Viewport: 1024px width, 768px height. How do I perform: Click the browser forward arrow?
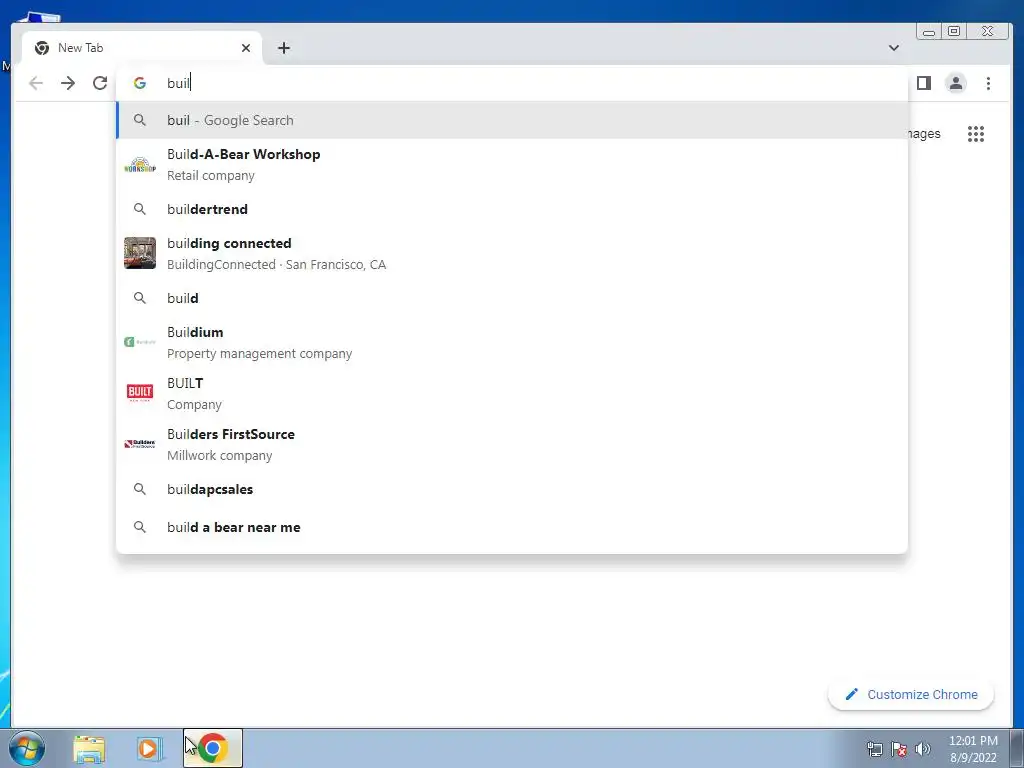[68, 83]
